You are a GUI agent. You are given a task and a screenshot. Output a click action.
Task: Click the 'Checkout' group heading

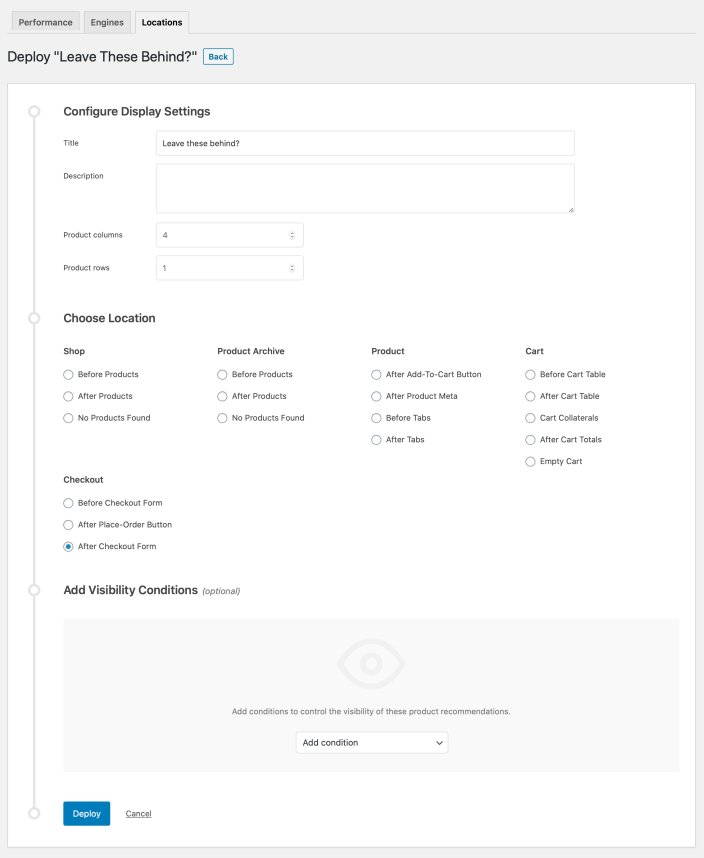pos(83,479)
